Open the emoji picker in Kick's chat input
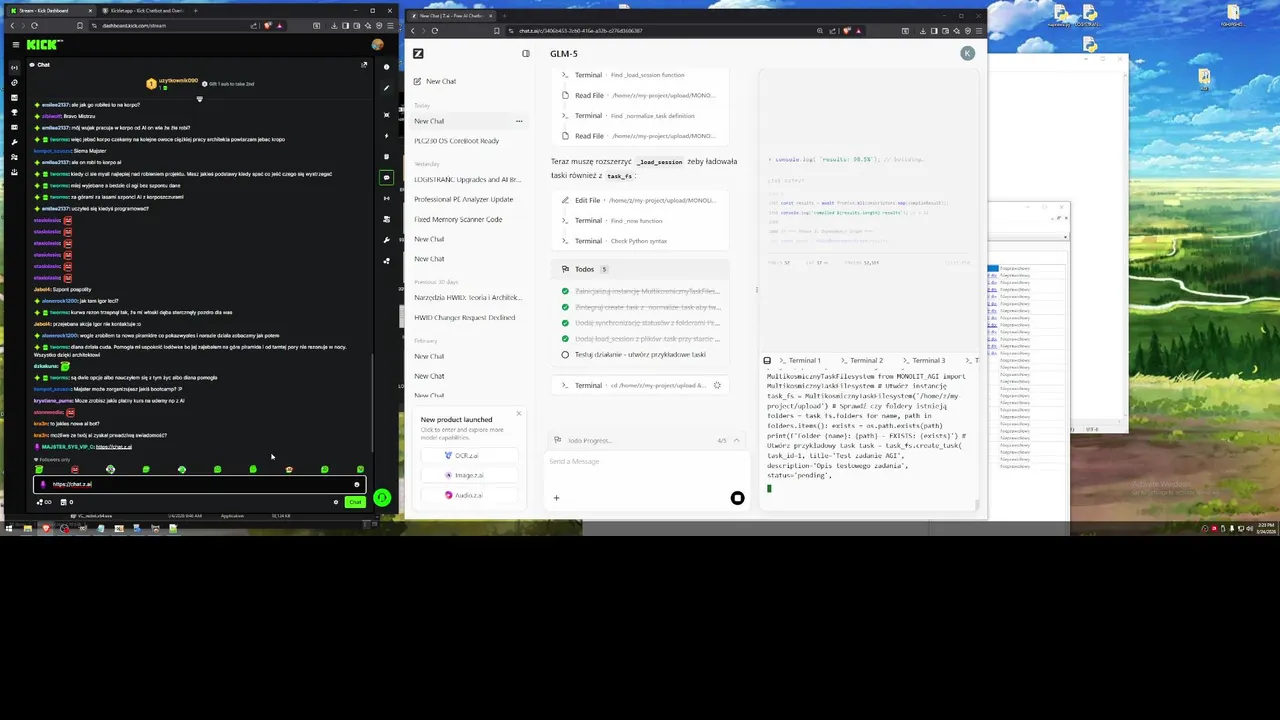This screenshot has width=1280, height=720. point(356,484)
